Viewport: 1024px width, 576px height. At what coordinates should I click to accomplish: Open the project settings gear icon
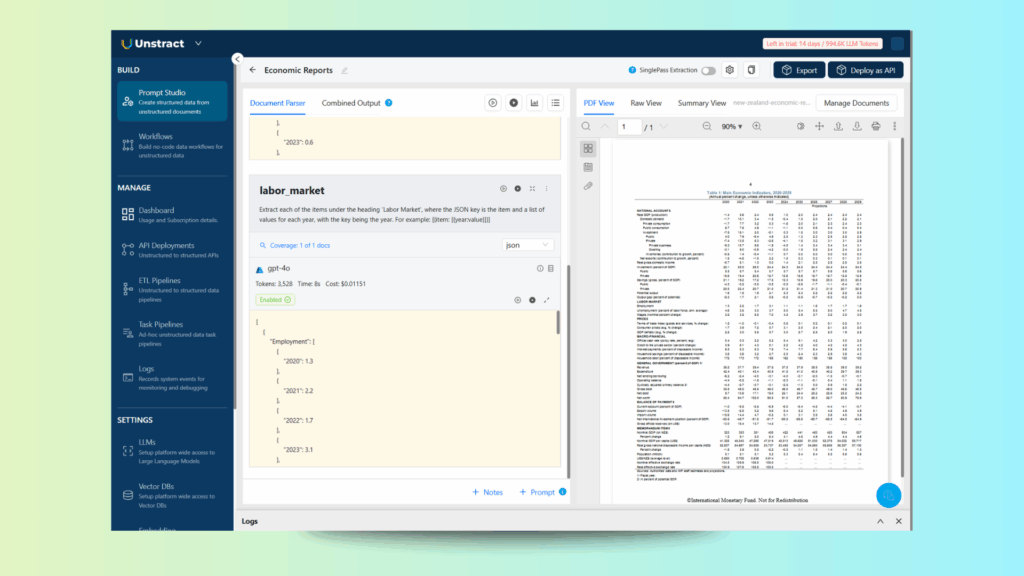[x=730, y=70]
